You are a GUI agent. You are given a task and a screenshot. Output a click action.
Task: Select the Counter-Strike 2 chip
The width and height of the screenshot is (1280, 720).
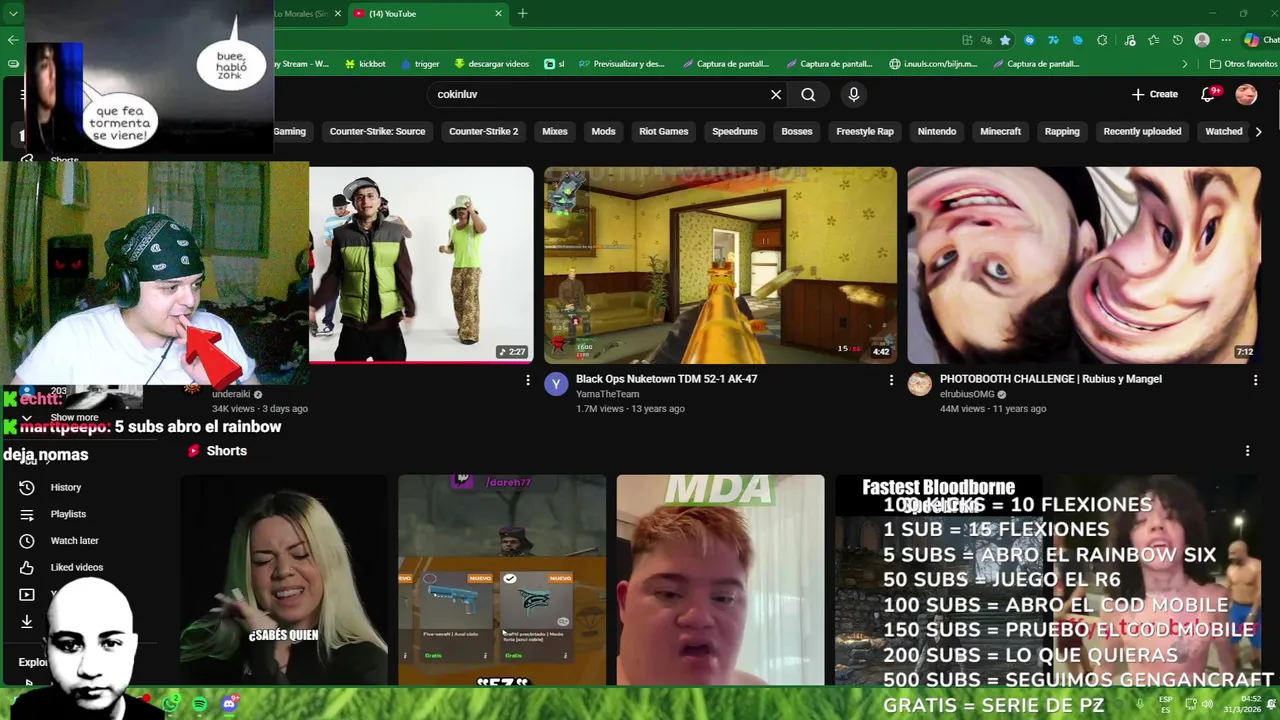point(483,131)
